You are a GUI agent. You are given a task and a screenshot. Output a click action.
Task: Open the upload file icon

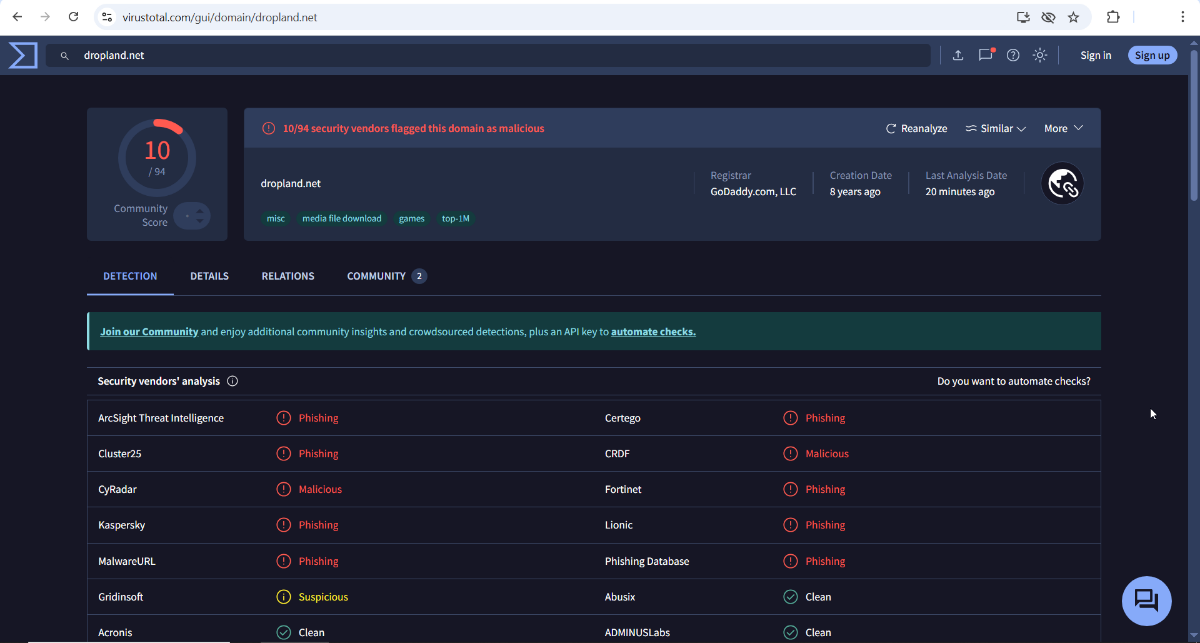pyautogui.click(x=958, y=56)
